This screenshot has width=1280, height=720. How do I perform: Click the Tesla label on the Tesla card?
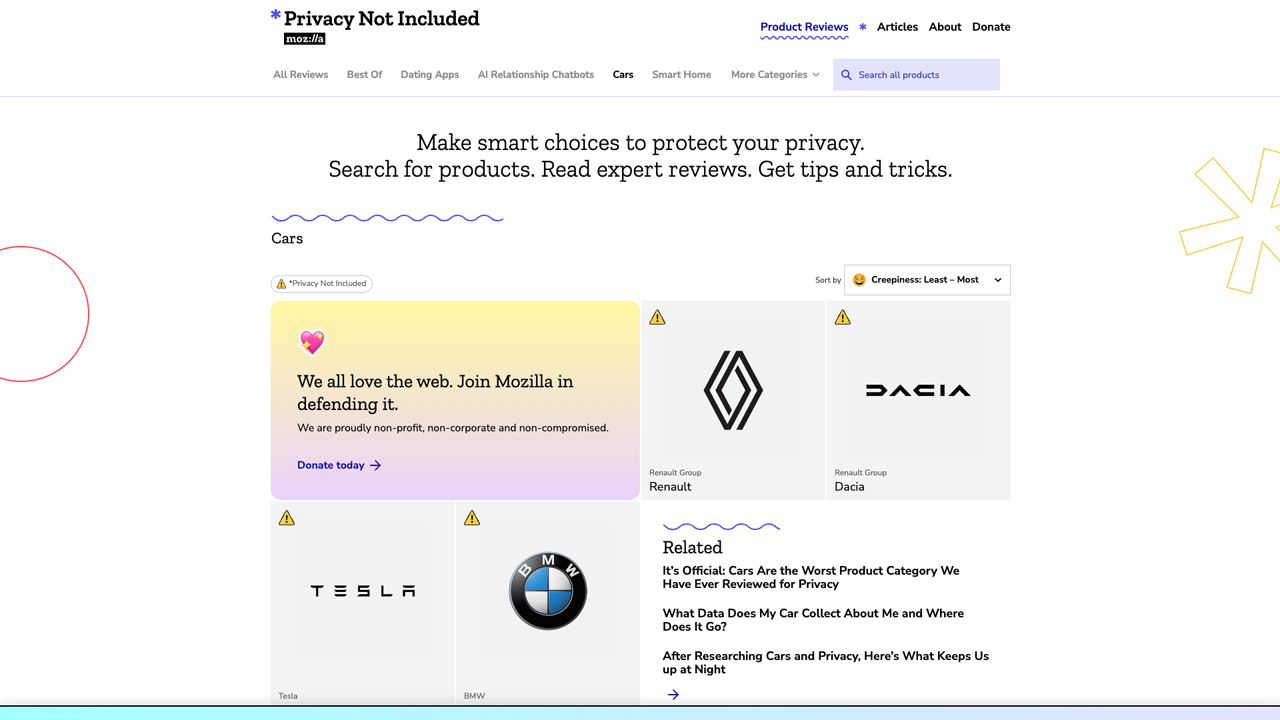click(288, 696)
